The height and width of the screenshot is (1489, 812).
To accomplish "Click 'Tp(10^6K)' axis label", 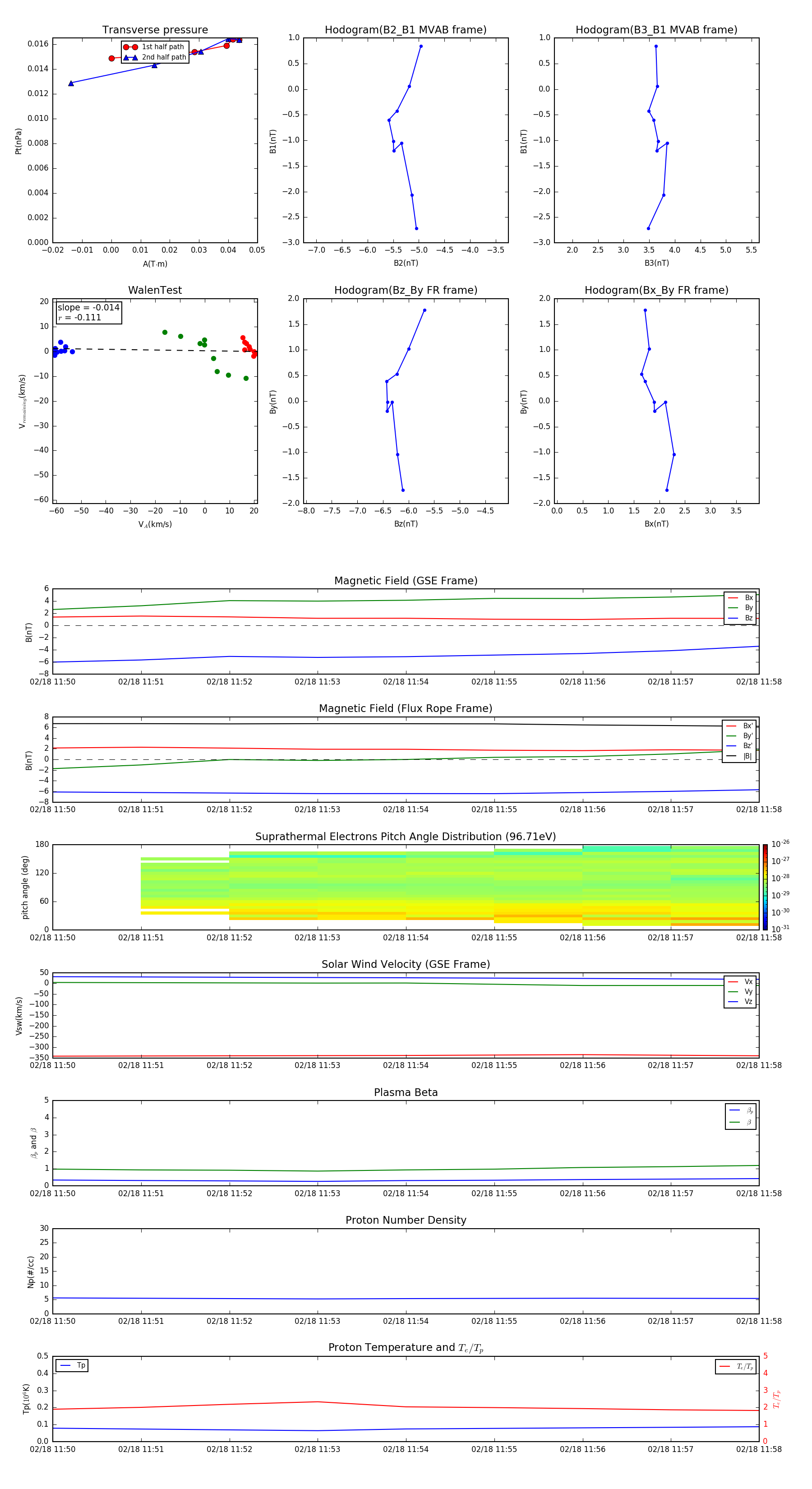I will tap(26, 1399).
